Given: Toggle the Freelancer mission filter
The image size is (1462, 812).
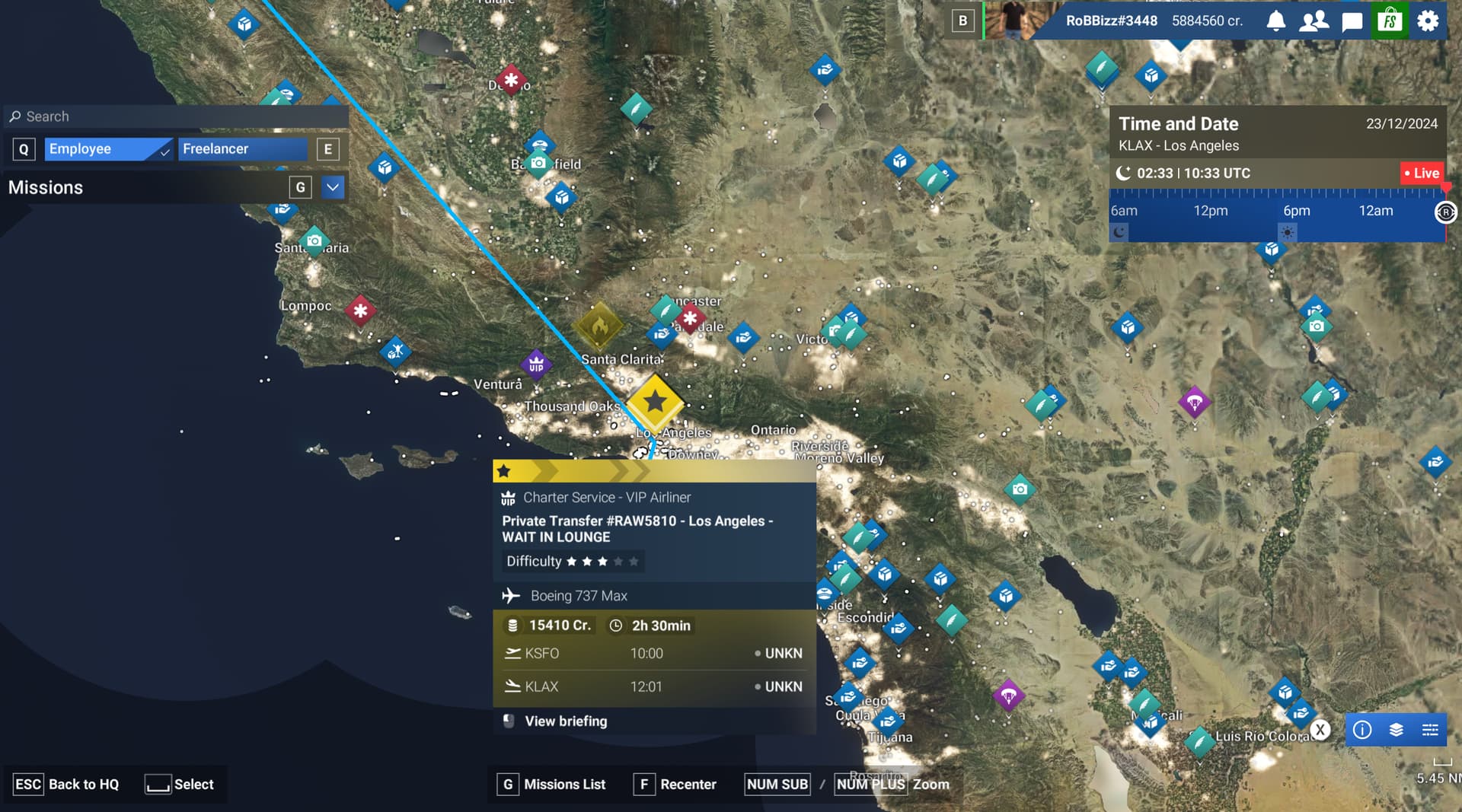Looking at the screenshot, I should pos(242,149).
